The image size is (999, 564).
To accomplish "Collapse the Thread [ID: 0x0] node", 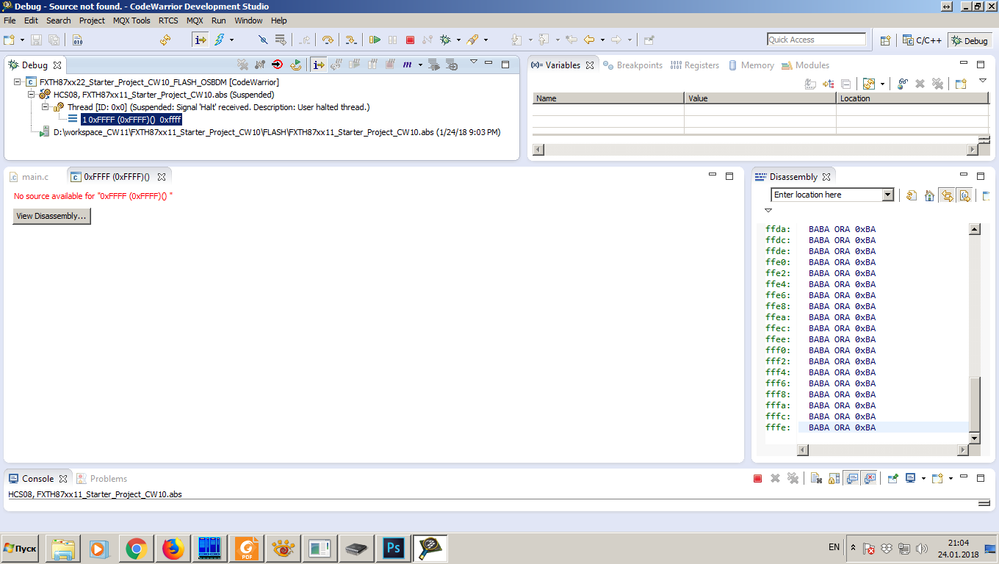I will pos(45,107).
